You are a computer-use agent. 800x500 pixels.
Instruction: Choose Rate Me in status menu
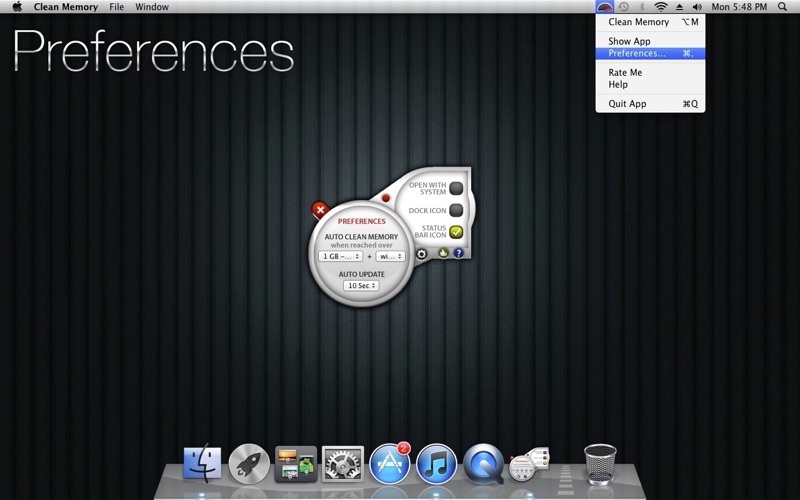[x=651, y=72]
